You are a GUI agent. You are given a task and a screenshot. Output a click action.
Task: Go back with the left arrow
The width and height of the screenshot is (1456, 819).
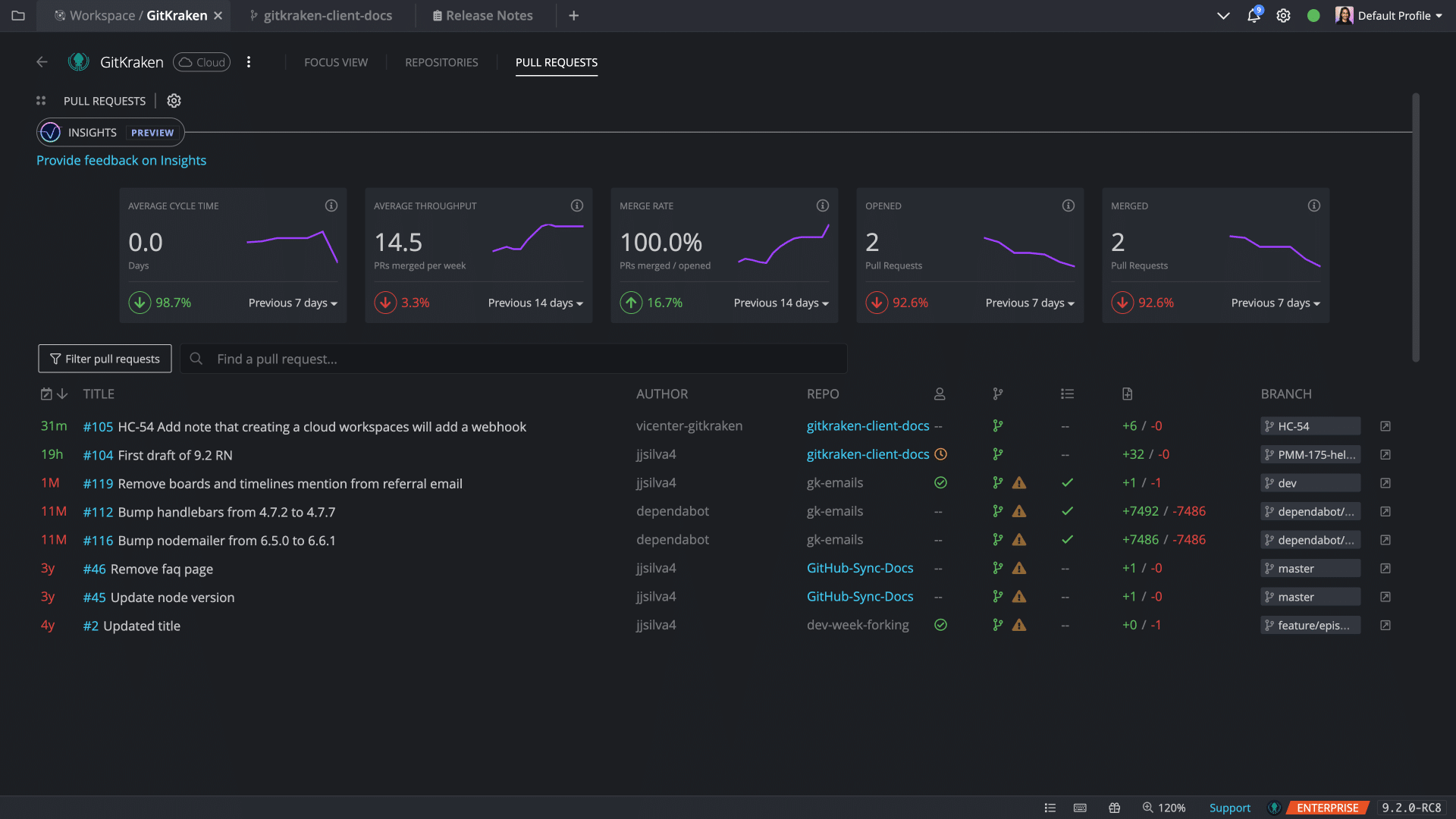click(x=42, y=62)
